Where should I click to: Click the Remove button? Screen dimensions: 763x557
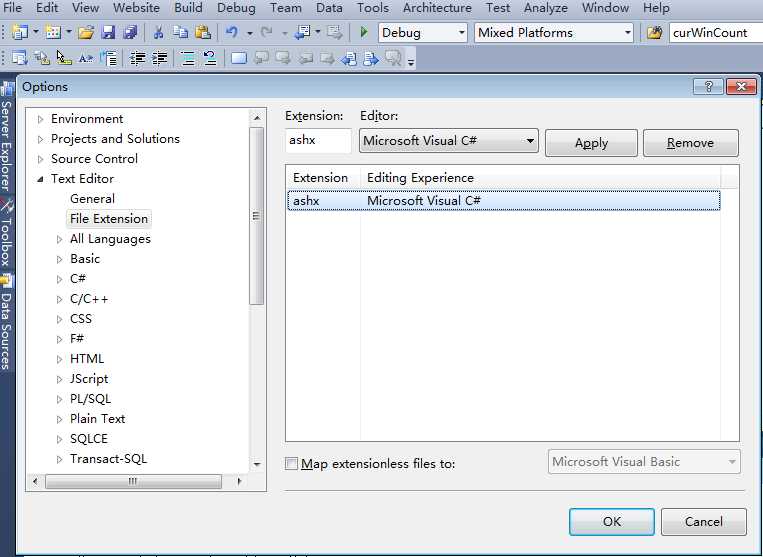click(x=690, y=143)
